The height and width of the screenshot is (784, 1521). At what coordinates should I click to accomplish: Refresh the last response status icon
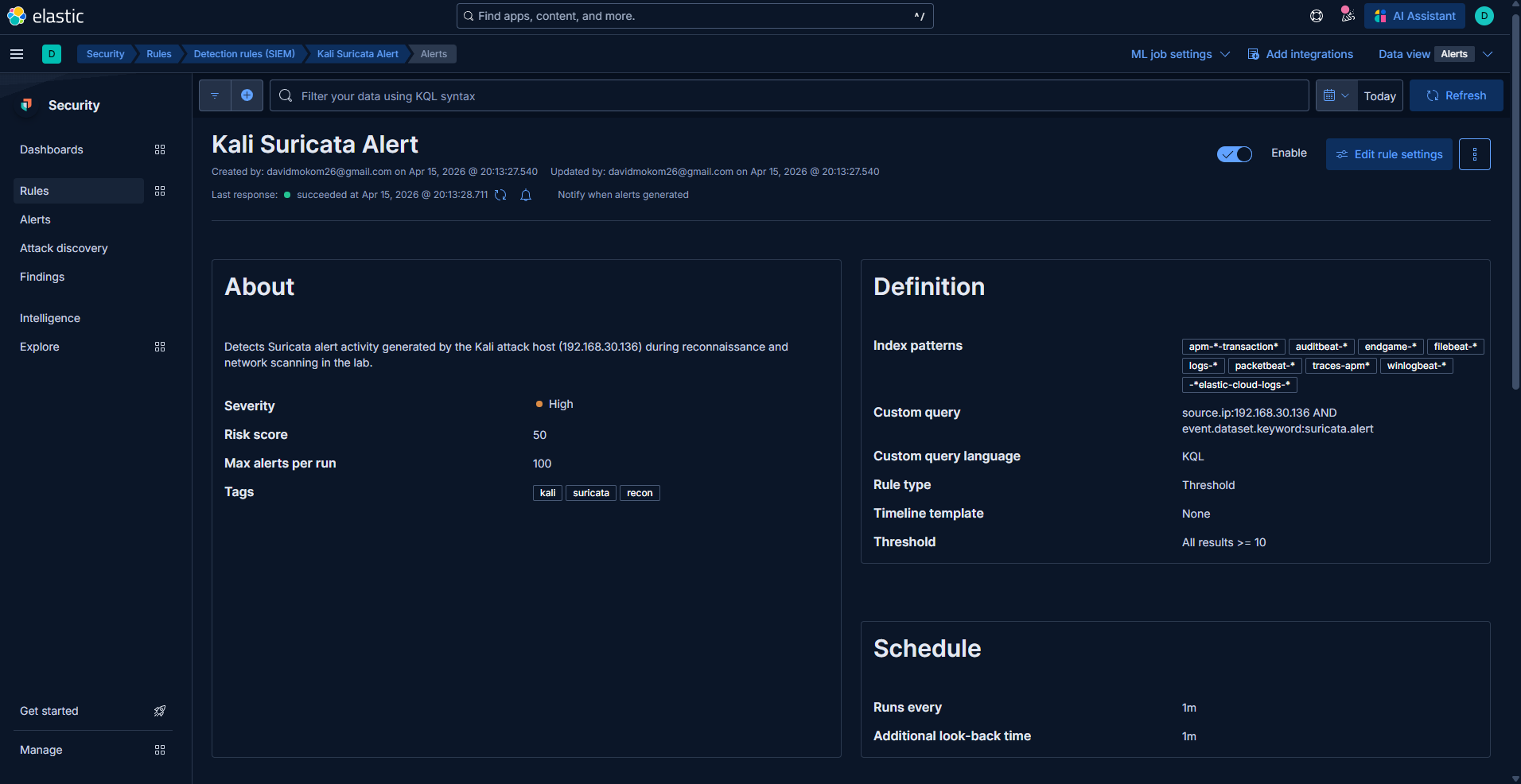500,195
